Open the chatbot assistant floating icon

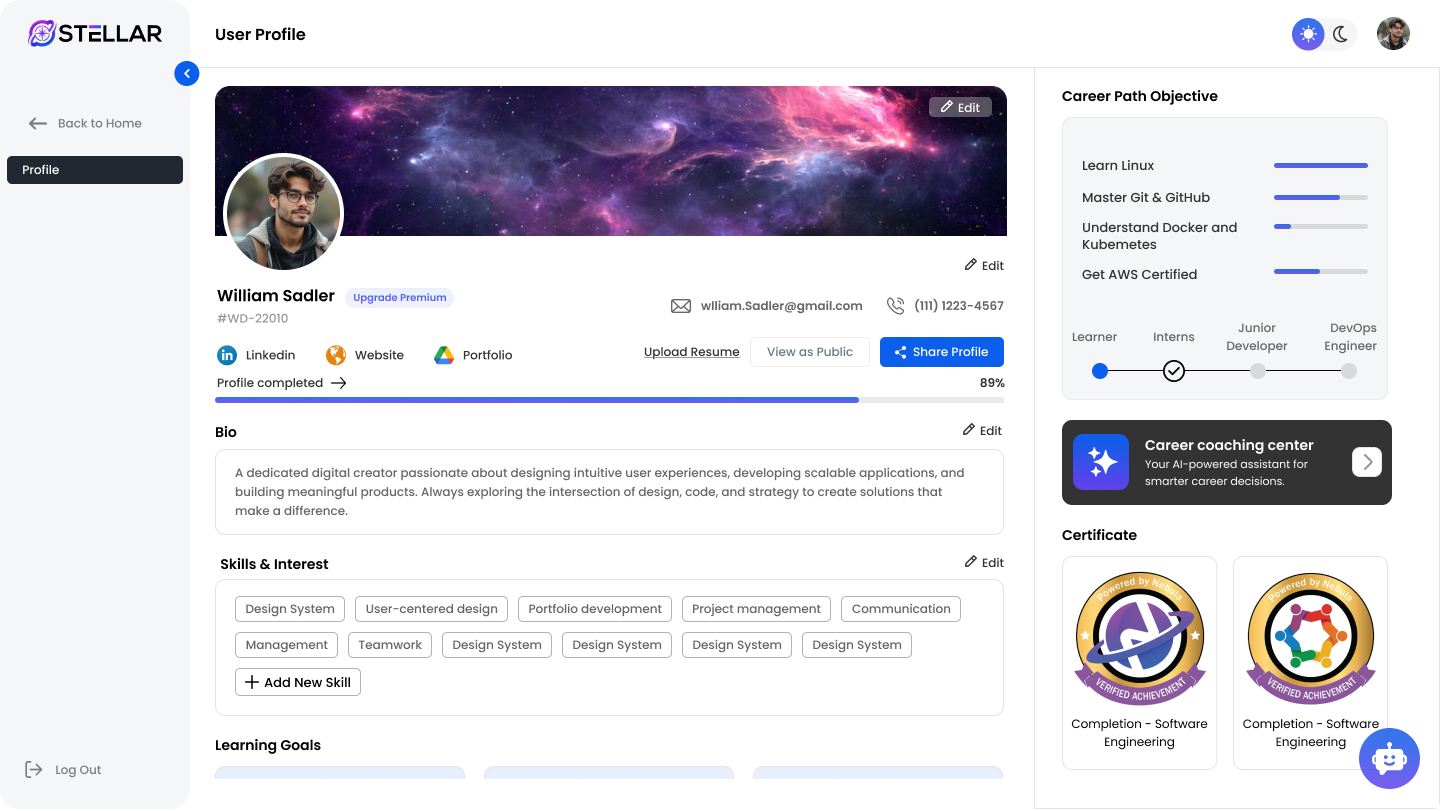point(1389,759)
